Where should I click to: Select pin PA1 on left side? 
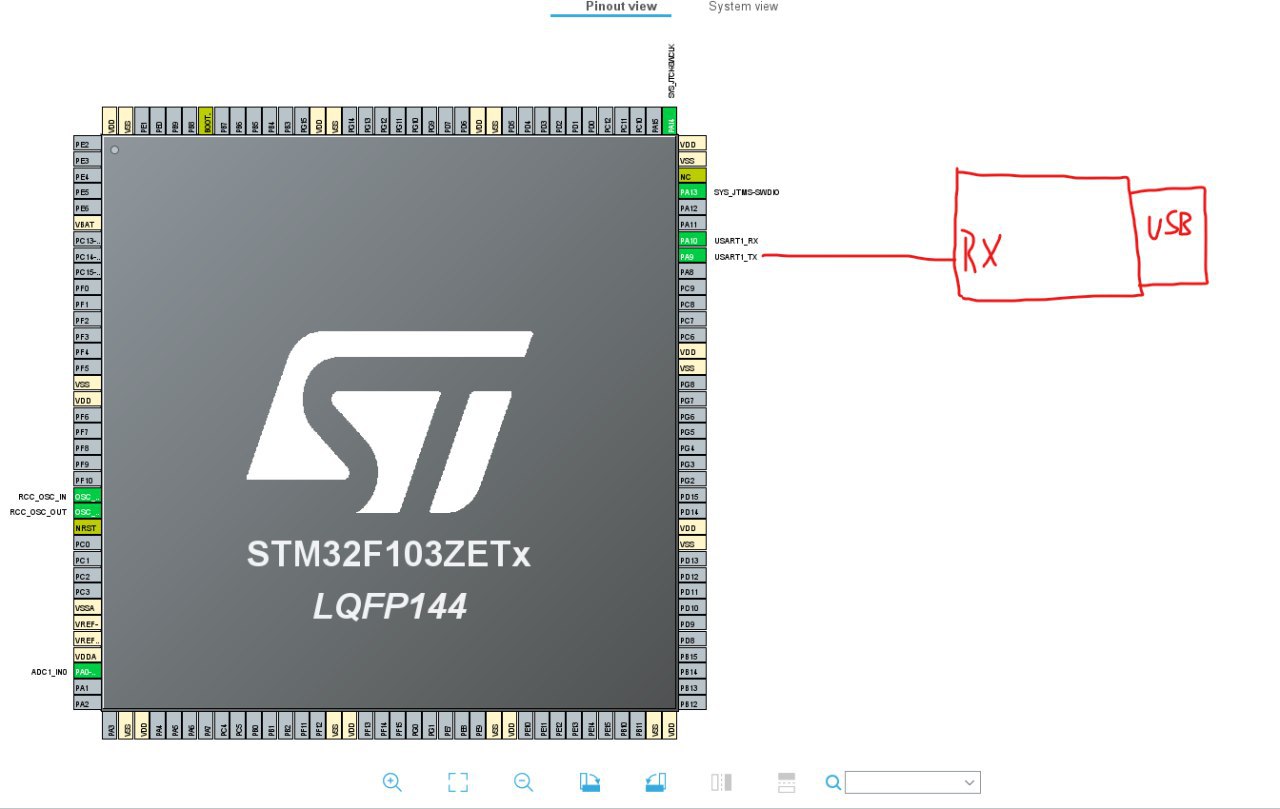pos(88,688)
